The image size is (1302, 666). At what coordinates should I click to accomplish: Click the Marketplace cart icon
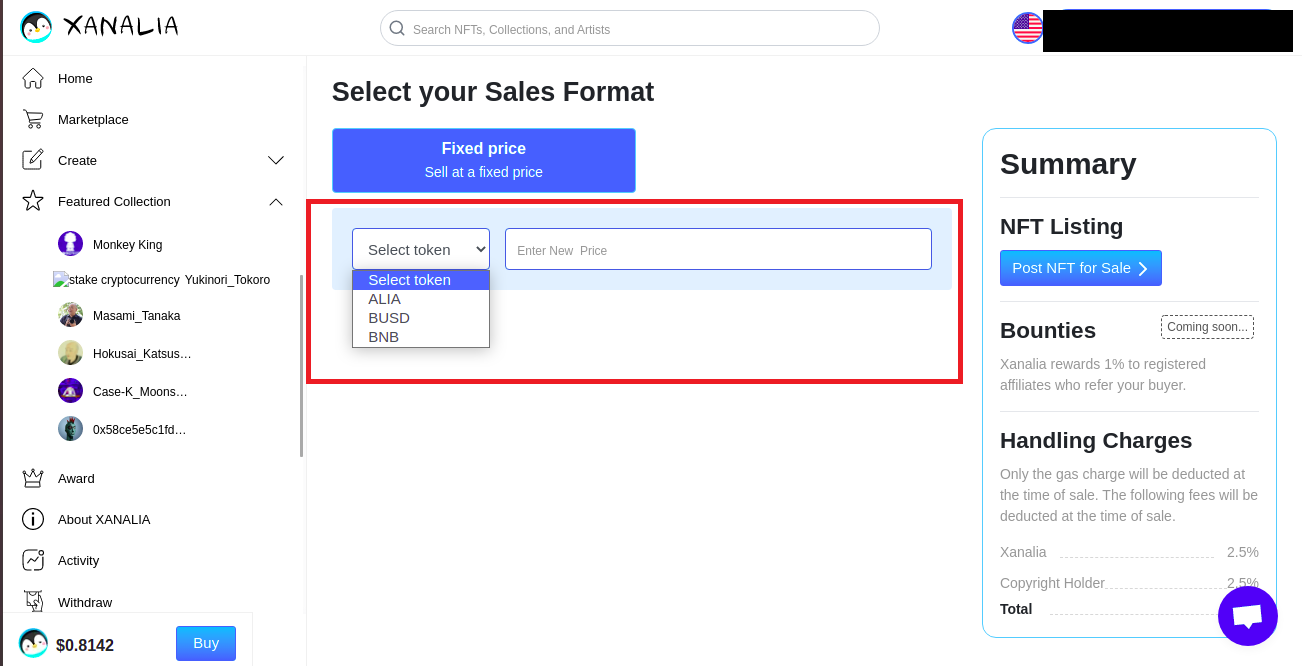[33, 119]
